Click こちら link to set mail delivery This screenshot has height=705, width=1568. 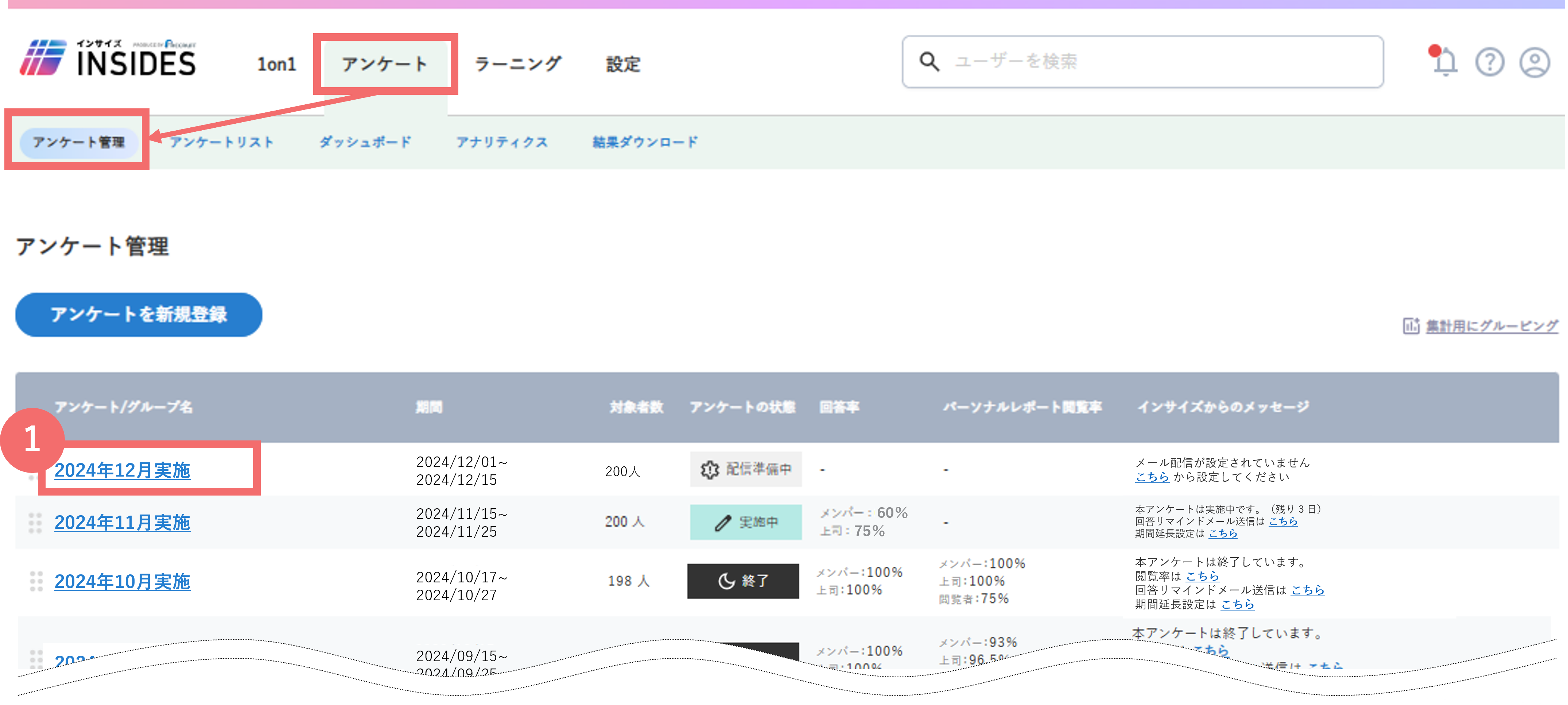[x=1152, y=477]
